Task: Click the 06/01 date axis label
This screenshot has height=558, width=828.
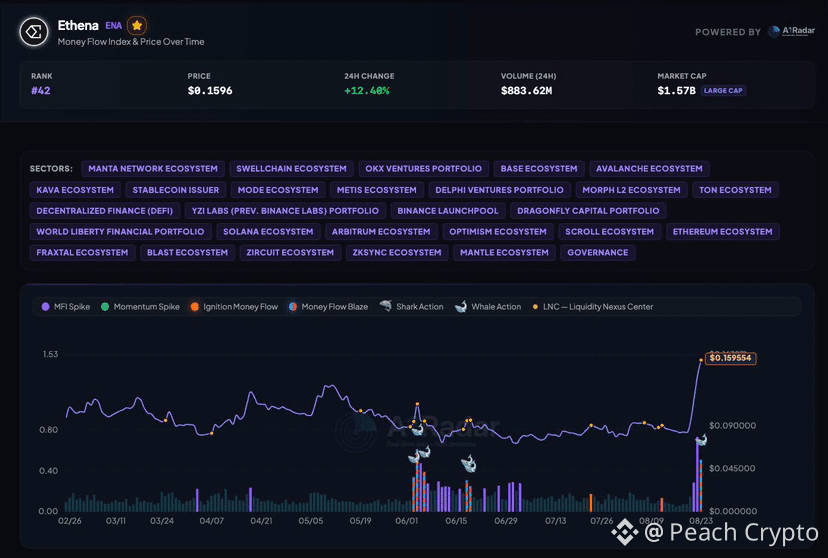Action: coord(406,521)
